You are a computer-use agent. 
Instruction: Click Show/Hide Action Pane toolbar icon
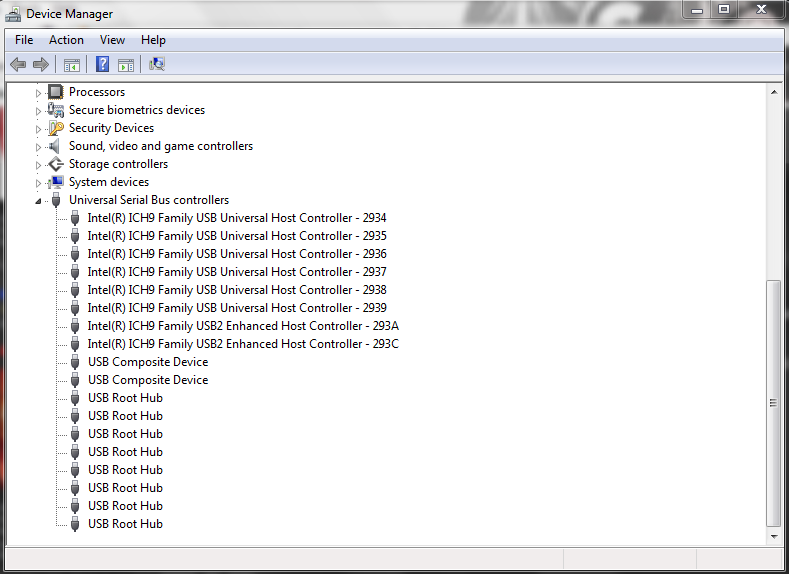[x=126, y=65]
